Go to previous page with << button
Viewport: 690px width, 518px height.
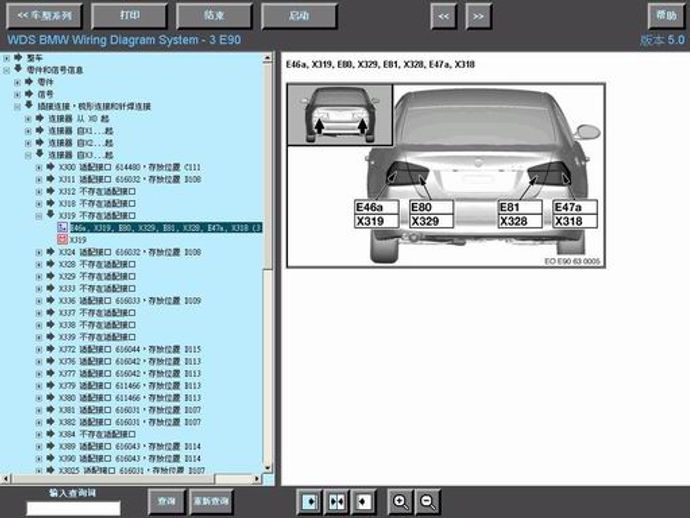click(x=444, y=16)
